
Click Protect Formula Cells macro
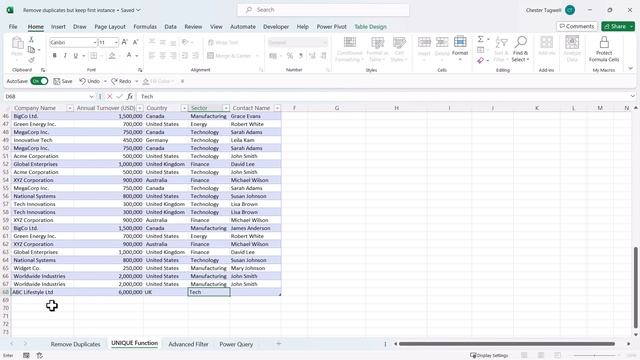pyautogui.click(x=604, y=49)
